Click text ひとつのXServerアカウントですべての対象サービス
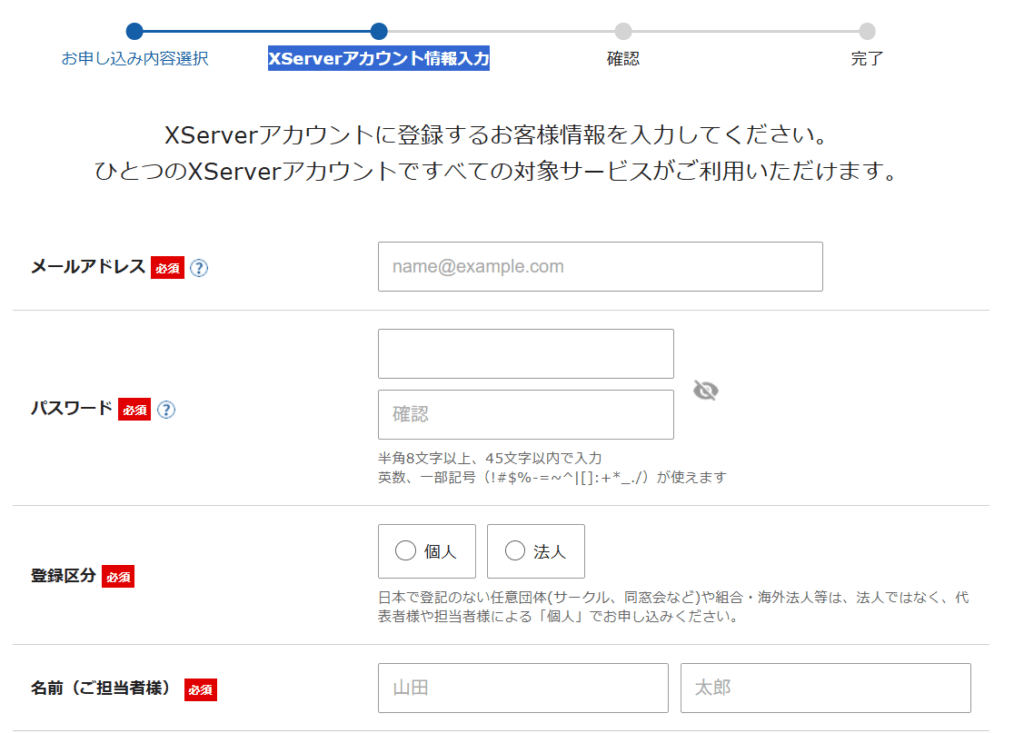 pos(496,171)
